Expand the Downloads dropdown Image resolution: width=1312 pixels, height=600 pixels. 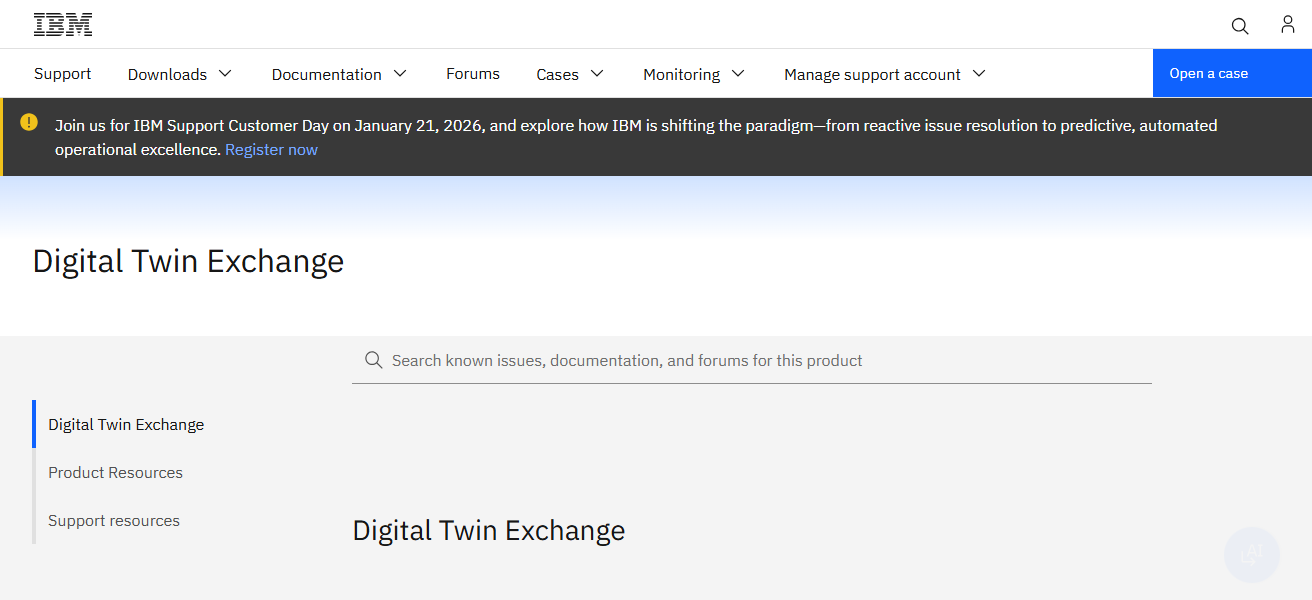click(180, 73)
